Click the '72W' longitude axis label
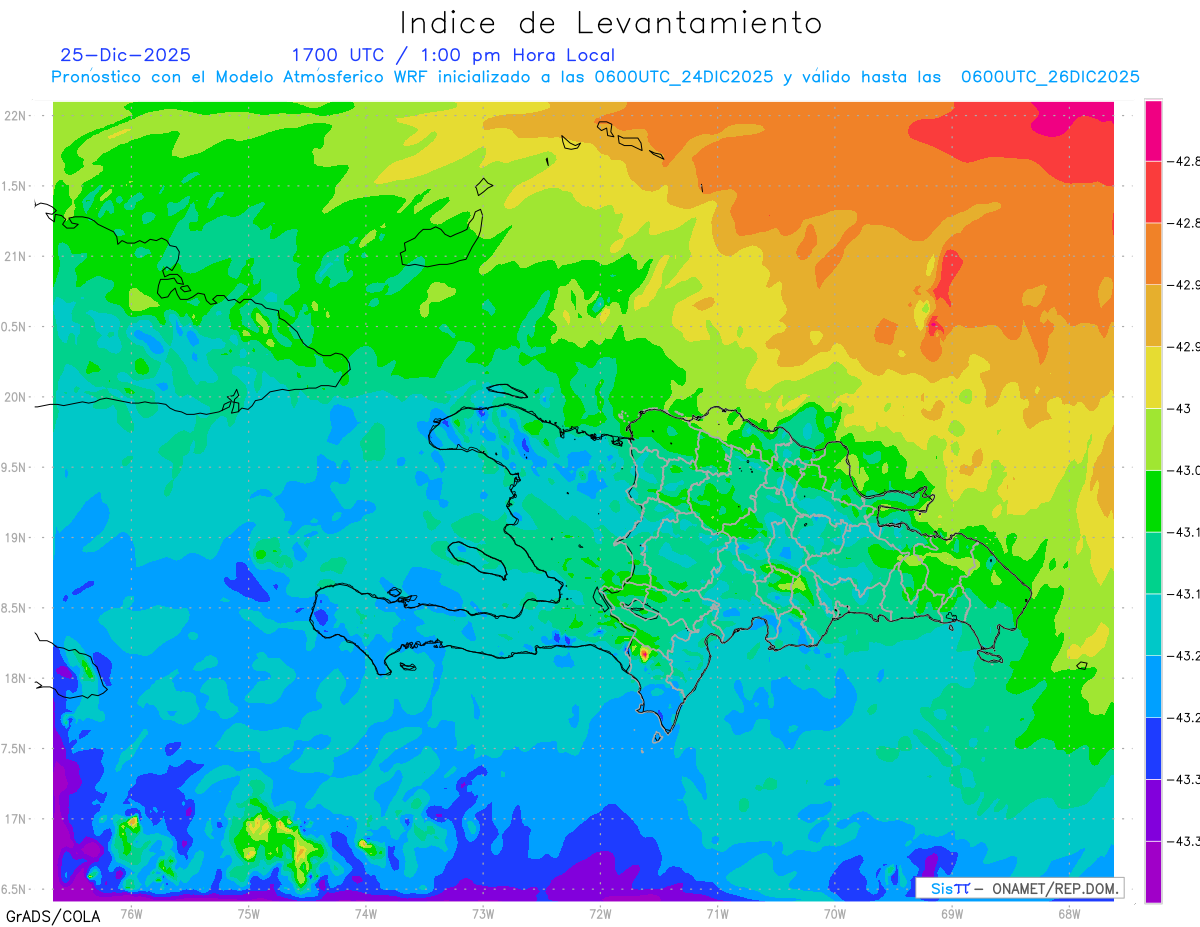The image size is (1200, 927). pos(600,913)
